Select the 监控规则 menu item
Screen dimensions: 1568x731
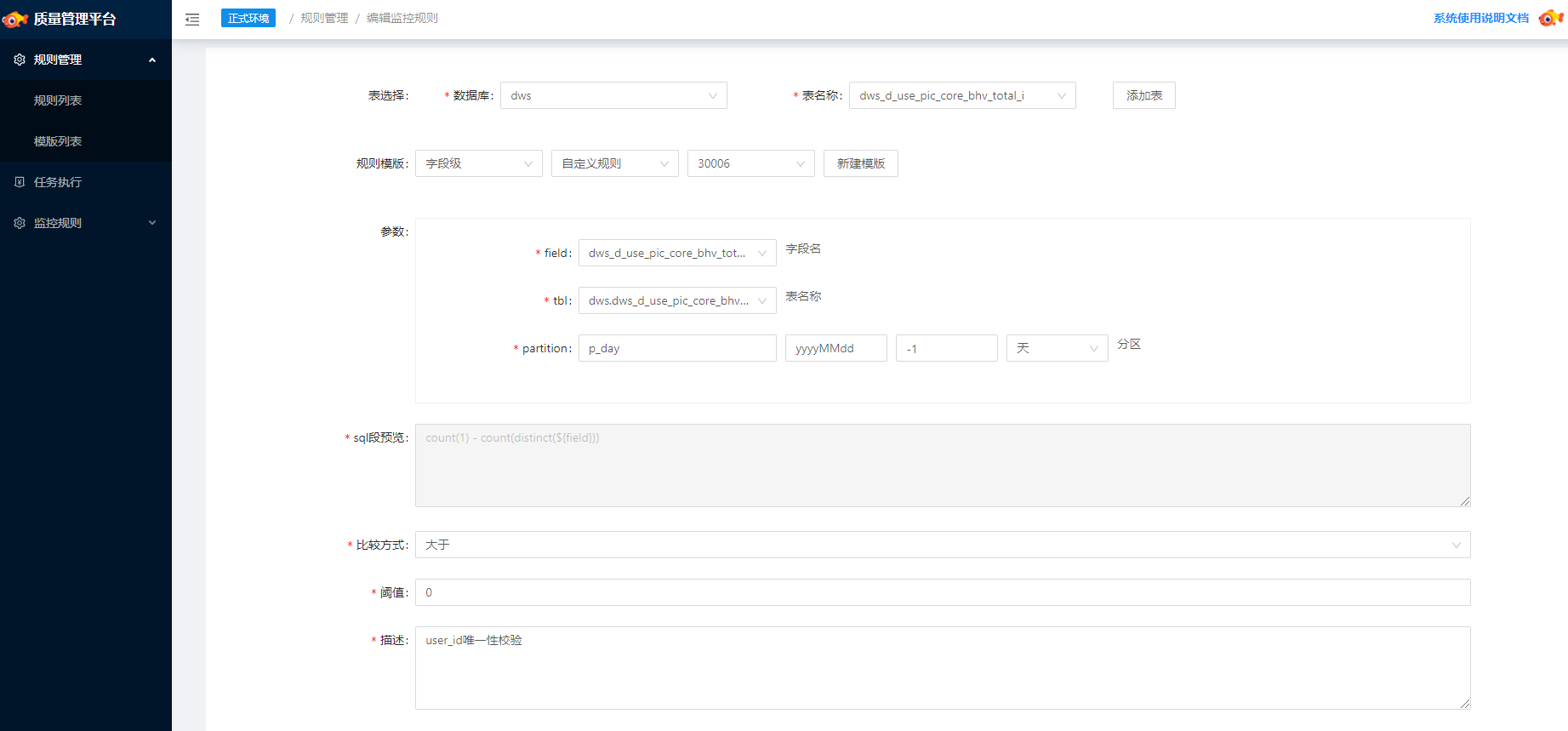(x=86, y=223)
